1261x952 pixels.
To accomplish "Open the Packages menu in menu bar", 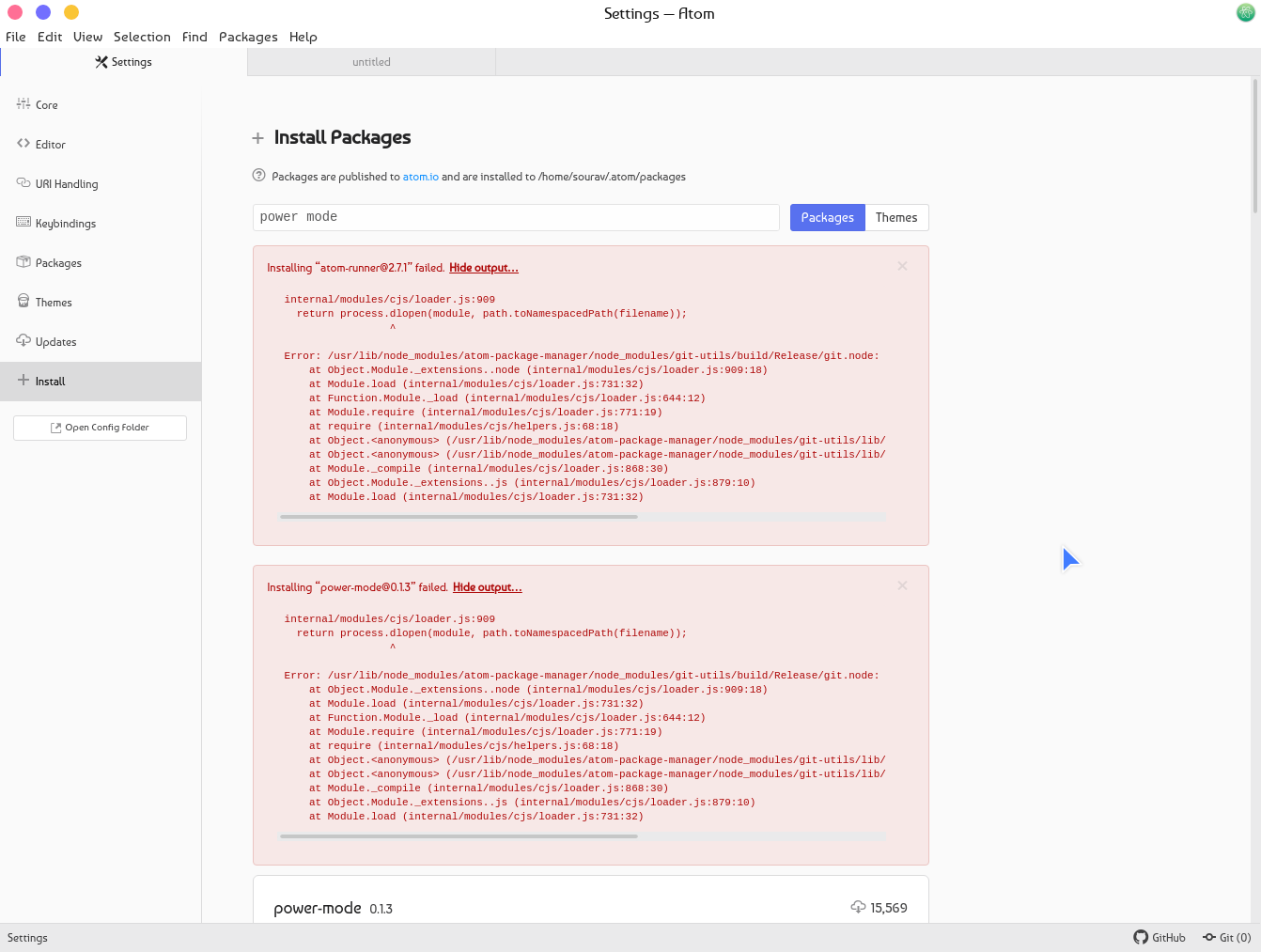I will coord(248,37).
